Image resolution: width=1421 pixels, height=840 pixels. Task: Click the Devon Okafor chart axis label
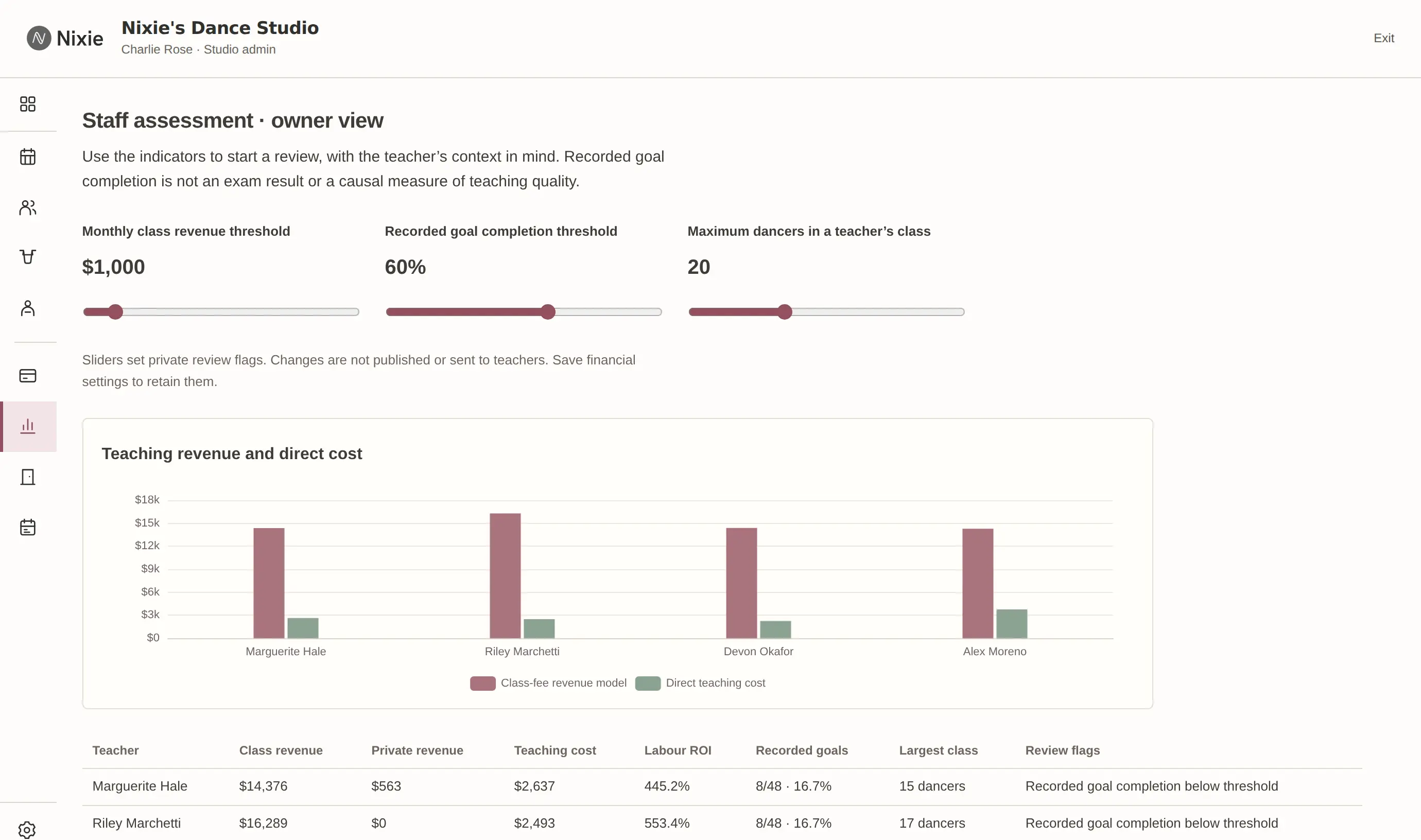tap(758, 652)
